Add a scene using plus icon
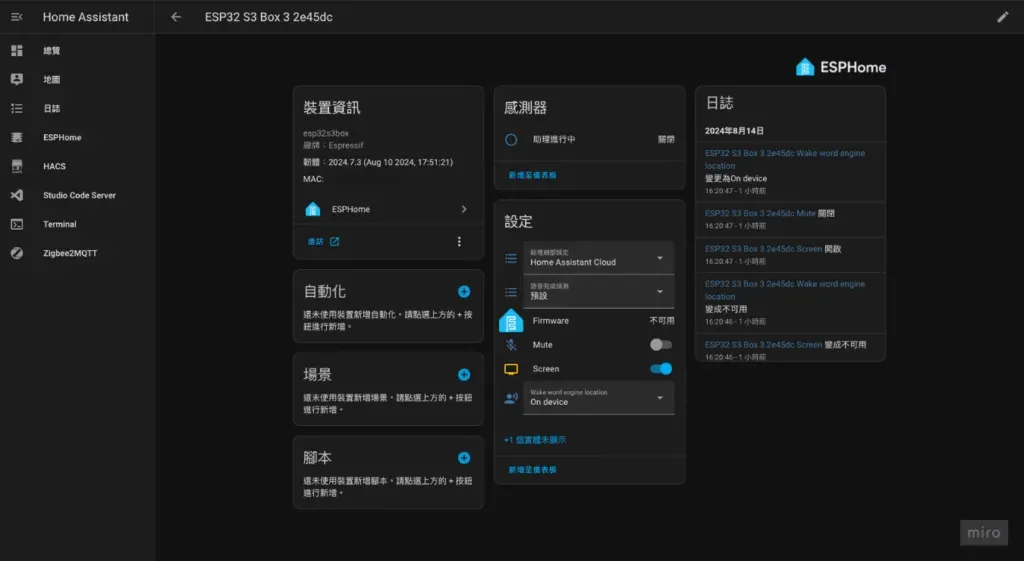 [464, 375]
